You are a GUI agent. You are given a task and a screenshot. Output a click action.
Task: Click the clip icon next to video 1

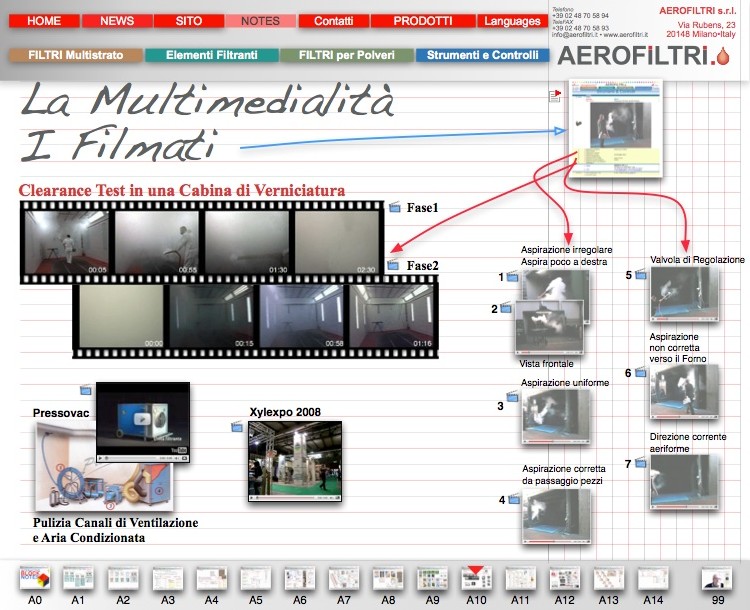(x=512, y=277)
